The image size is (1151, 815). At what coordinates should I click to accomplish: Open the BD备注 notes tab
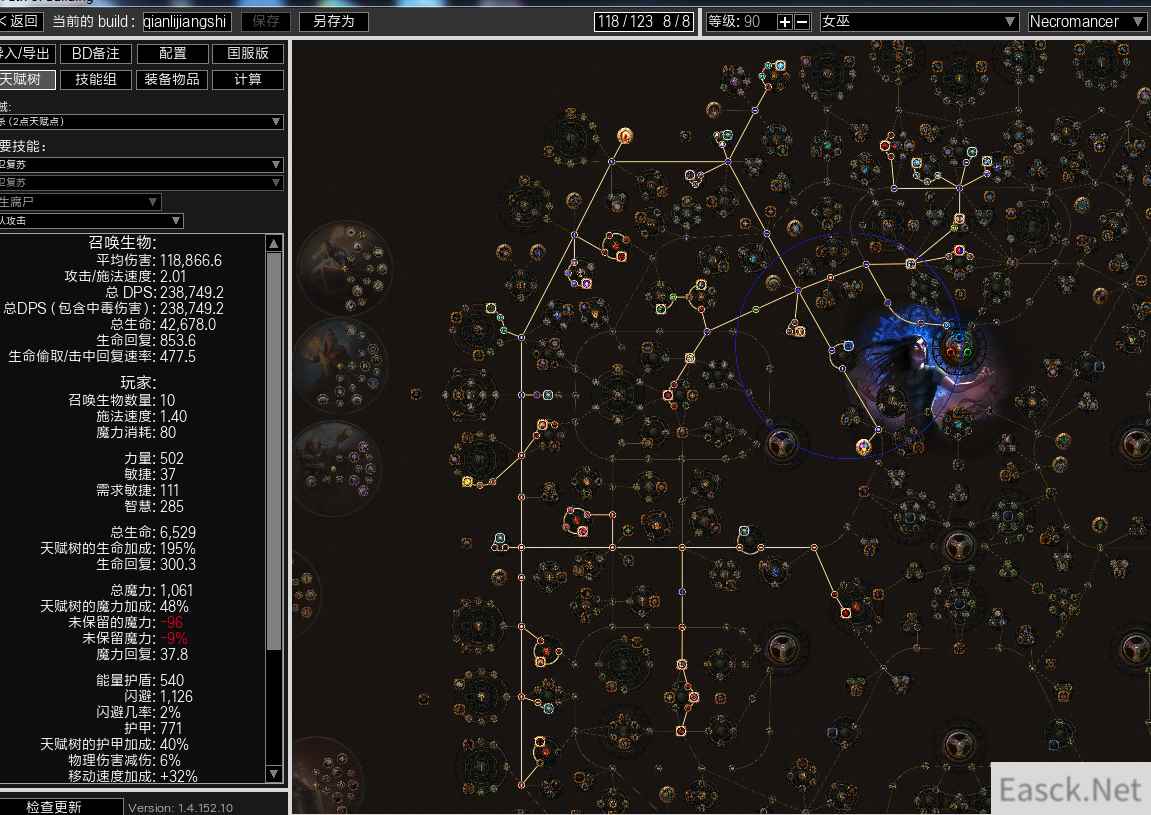95,54
